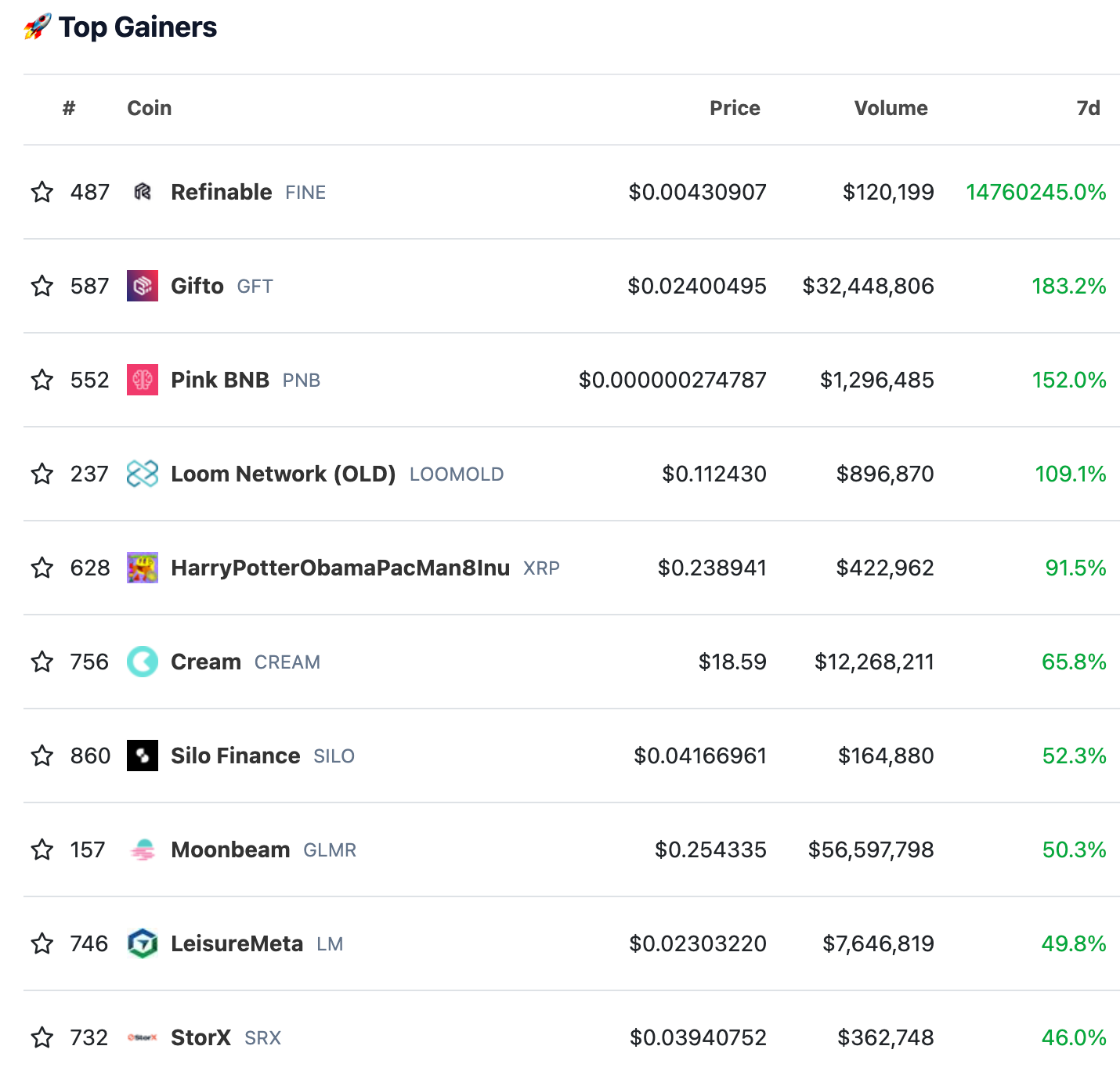Click Moonbeam's volume $56,597,798
This screenshot has height=1082, width=1120.
(x=871, y=849)
